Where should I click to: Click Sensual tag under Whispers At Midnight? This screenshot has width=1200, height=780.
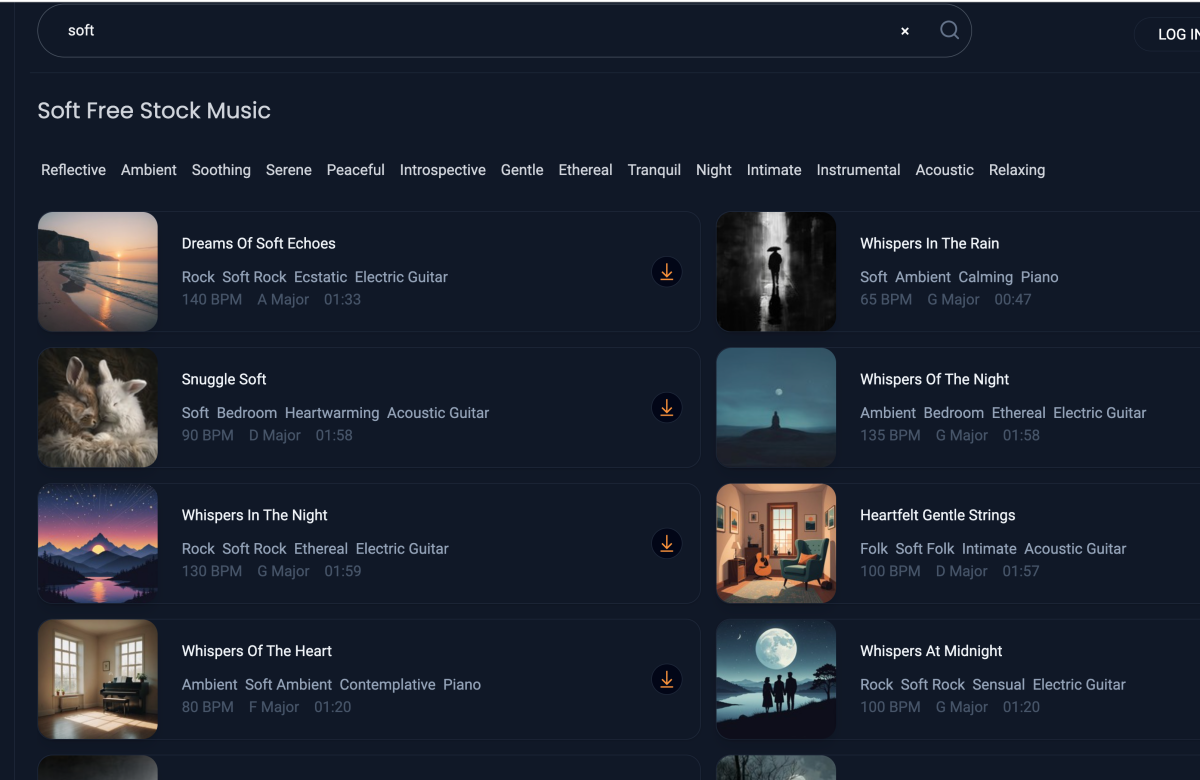(x=999, y=685)
